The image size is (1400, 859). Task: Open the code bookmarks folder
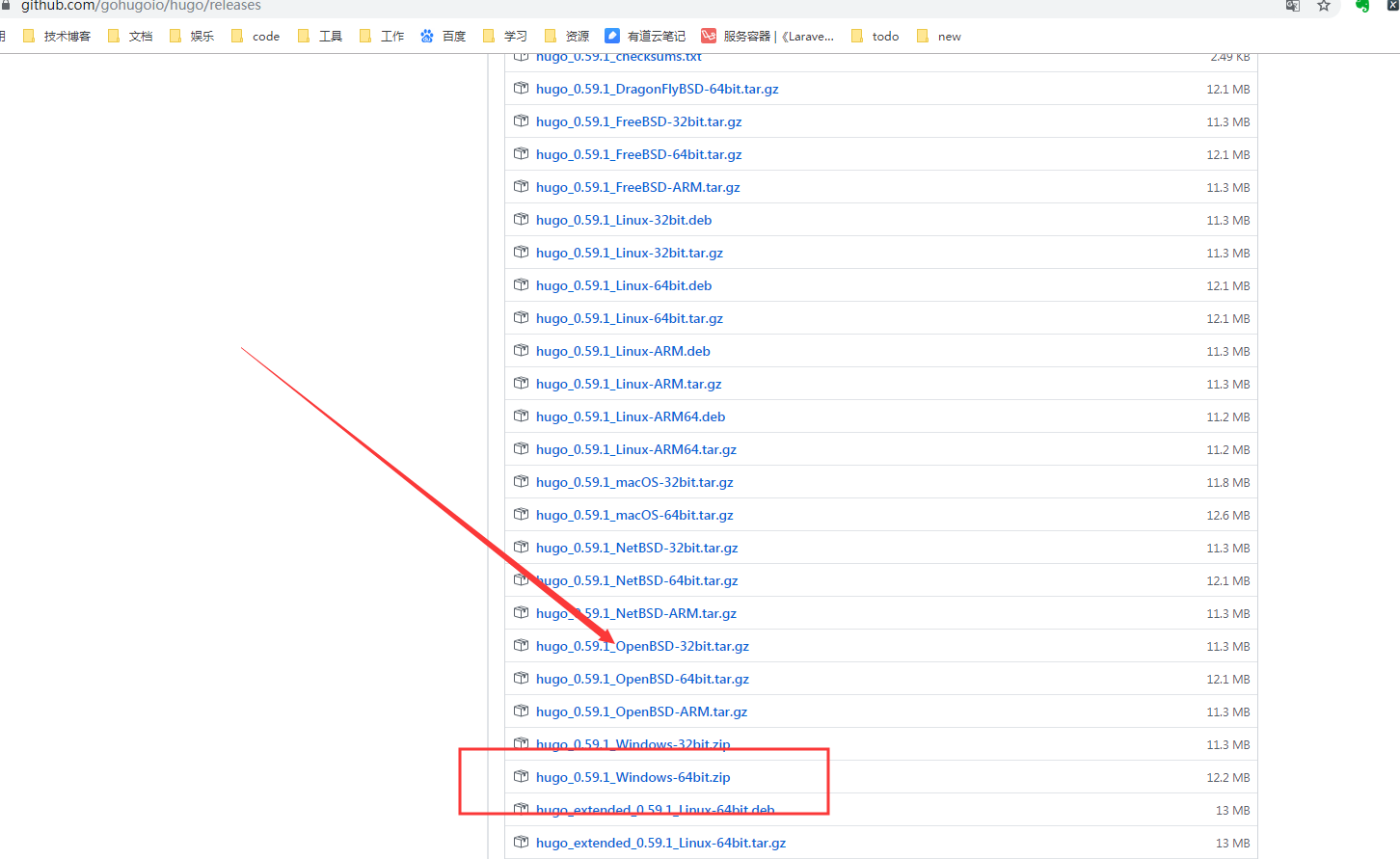(256, 37)
